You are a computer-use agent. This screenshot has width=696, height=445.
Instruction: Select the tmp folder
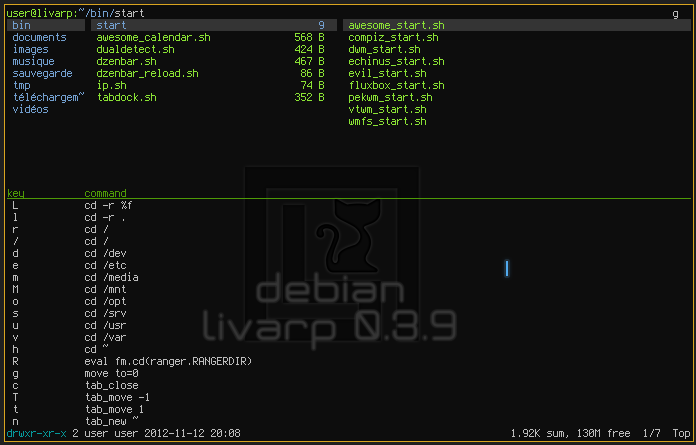(x=21, y=85)
